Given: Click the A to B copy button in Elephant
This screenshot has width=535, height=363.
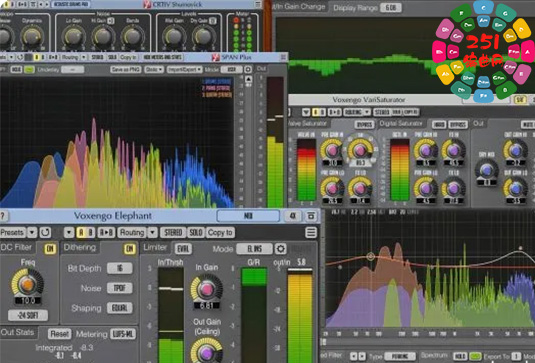Looking at the screenshot, I should click(106, 233).
